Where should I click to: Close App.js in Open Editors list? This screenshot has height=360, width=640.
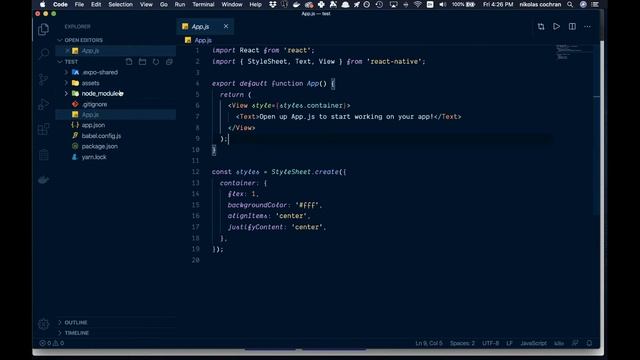[67, 51]
